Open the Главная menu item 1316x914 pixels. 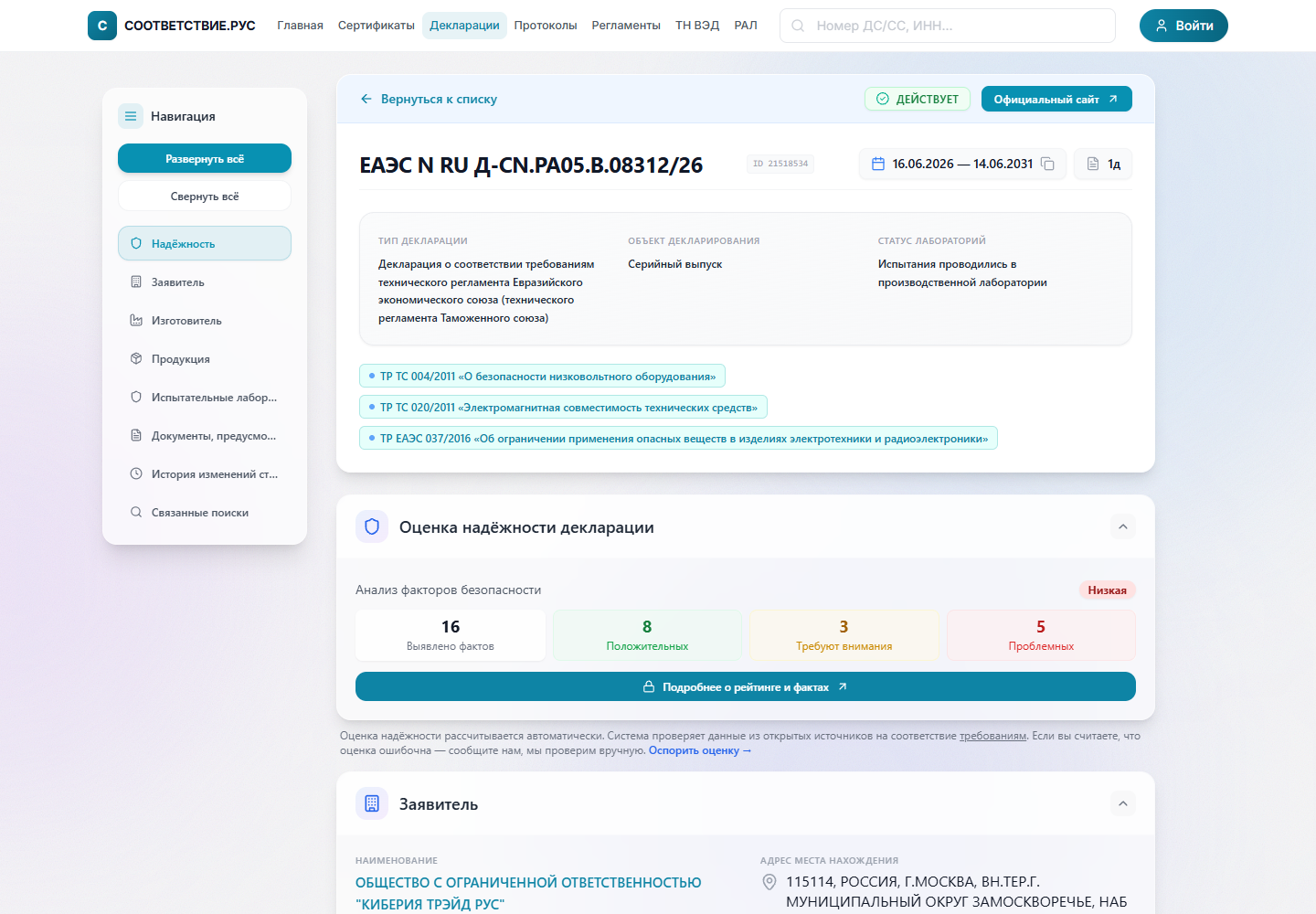point(301,26)
